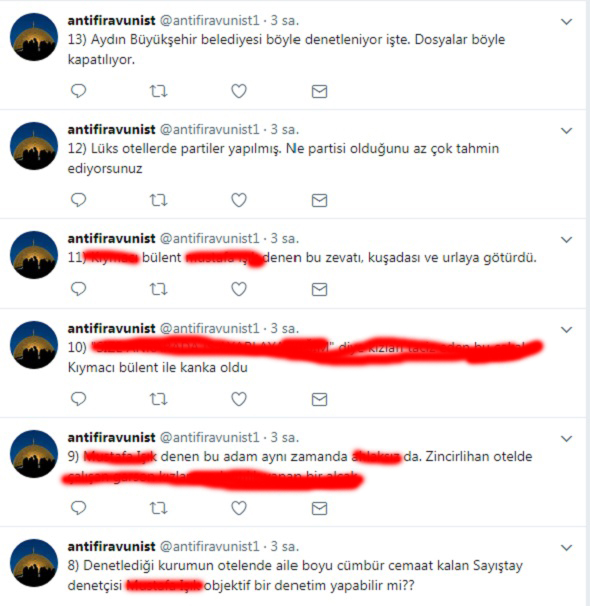Open the chevron menu on tweet 8
The height and width of the screenshot is (606, 590).
tap(566, 548)
